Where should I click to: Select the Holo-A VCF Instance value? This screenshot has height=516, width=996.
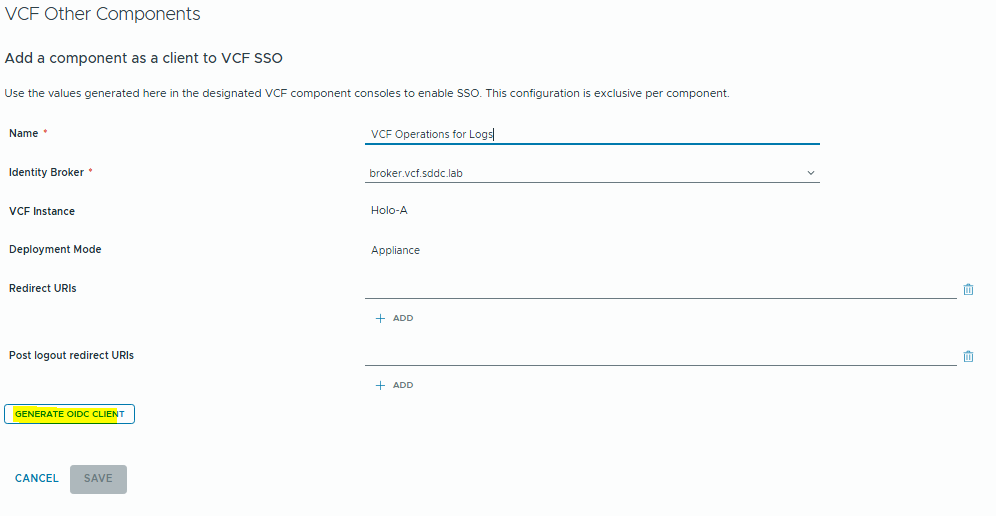pos(389,211)
